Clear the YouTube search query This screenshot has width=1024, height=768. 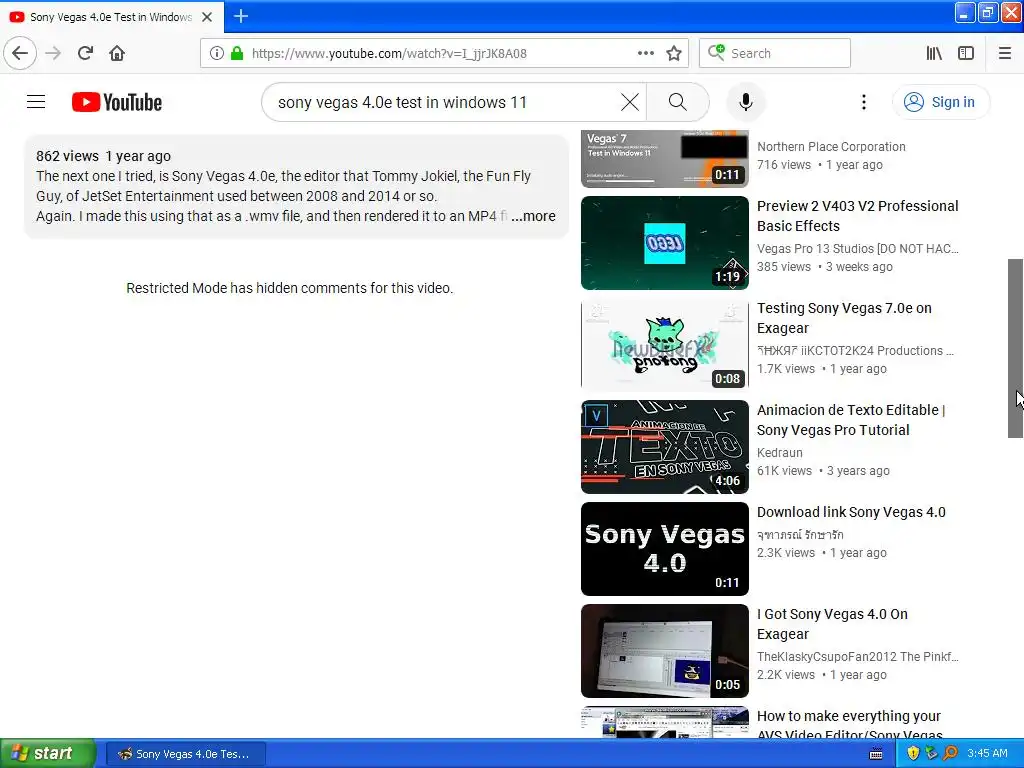(x=630, y=102)
